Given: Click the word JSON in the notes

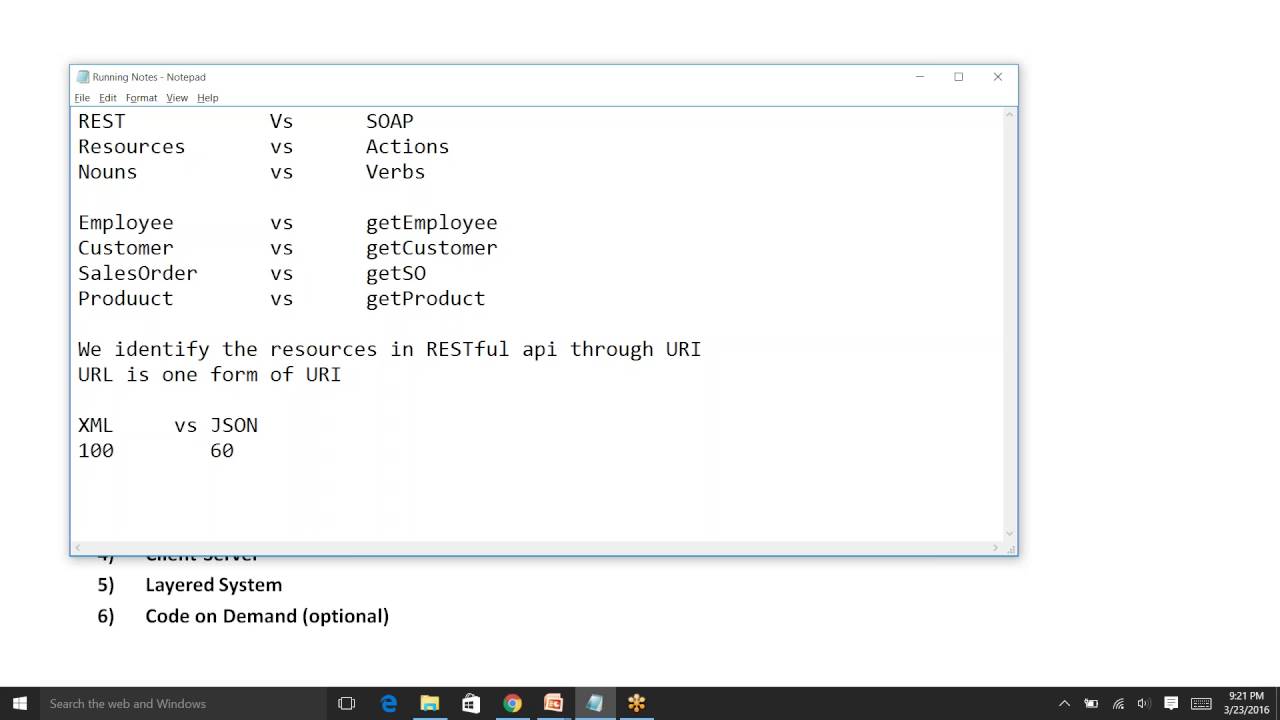Looking at the screenshot, I should point(234,425).
